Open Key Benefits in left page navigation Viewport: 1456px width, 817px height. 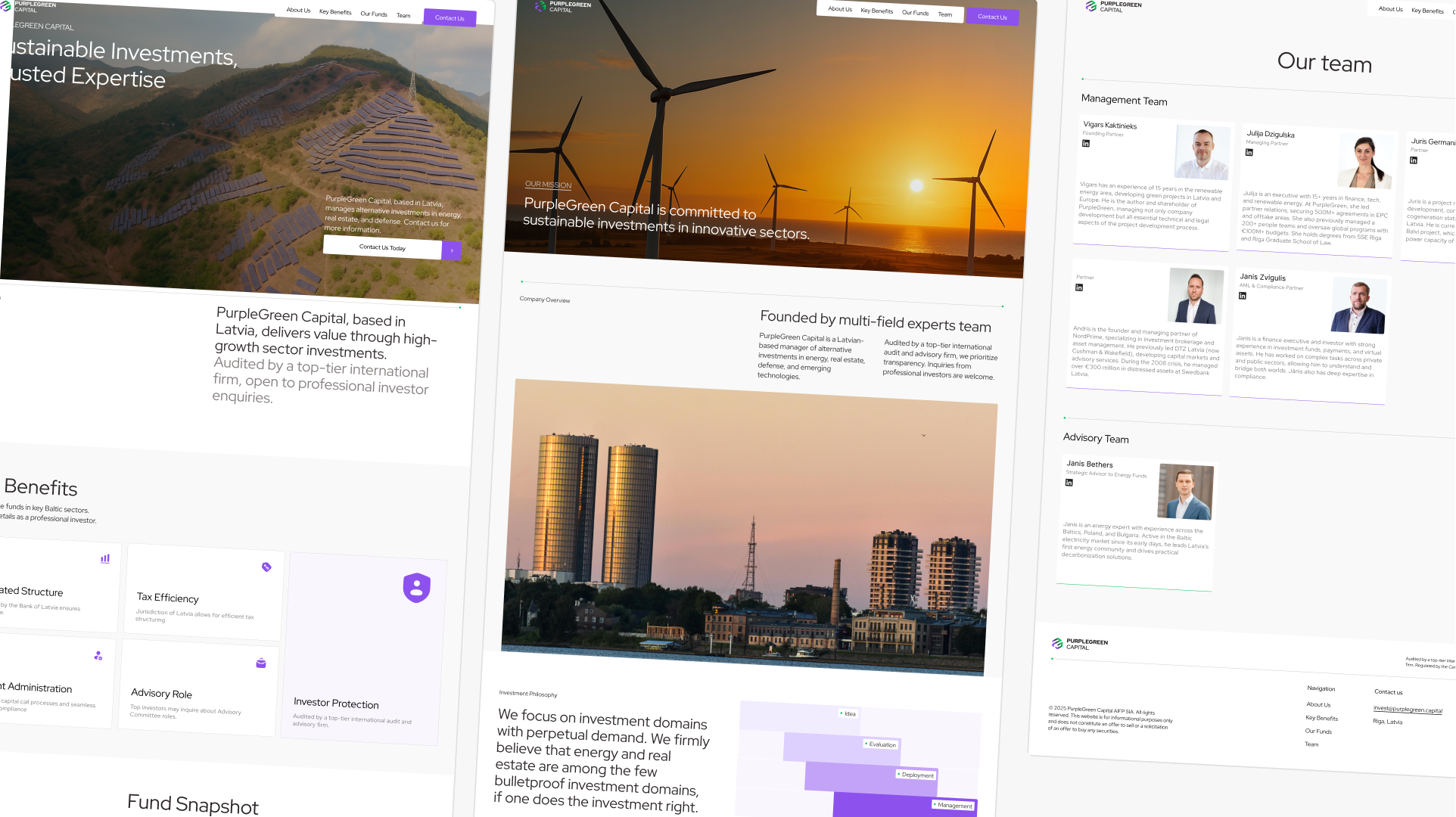click(335, 12)
